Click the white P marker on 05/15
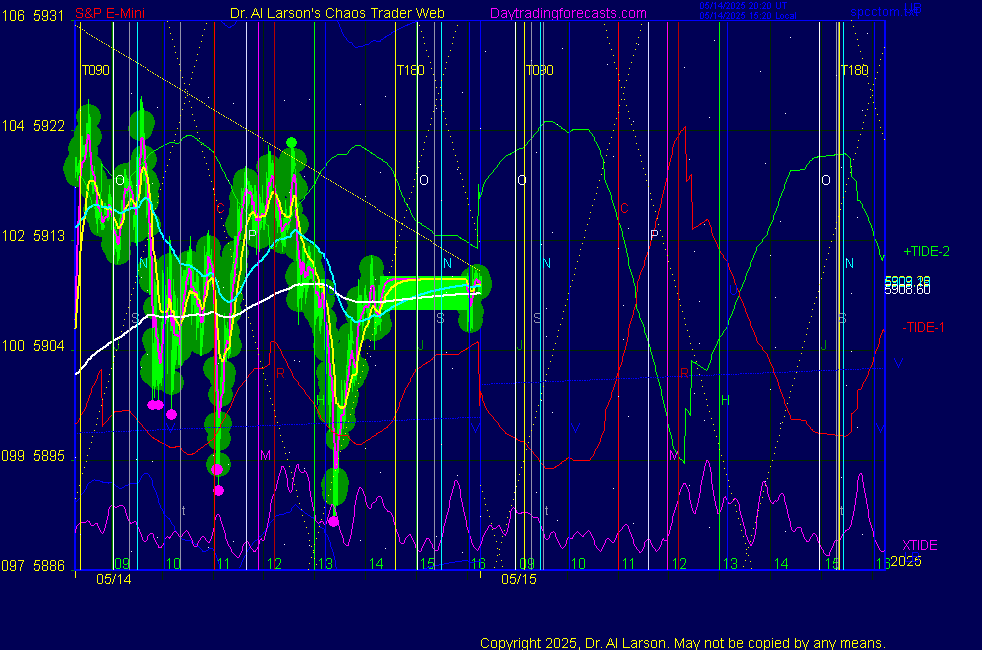 click(x=654, y=235)
